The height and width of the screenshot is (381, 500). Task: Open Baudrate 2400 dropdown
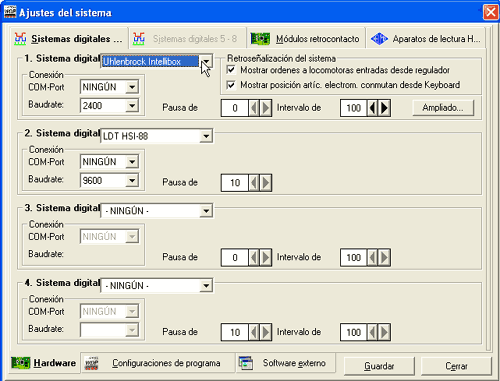click(x=132, y=106)
